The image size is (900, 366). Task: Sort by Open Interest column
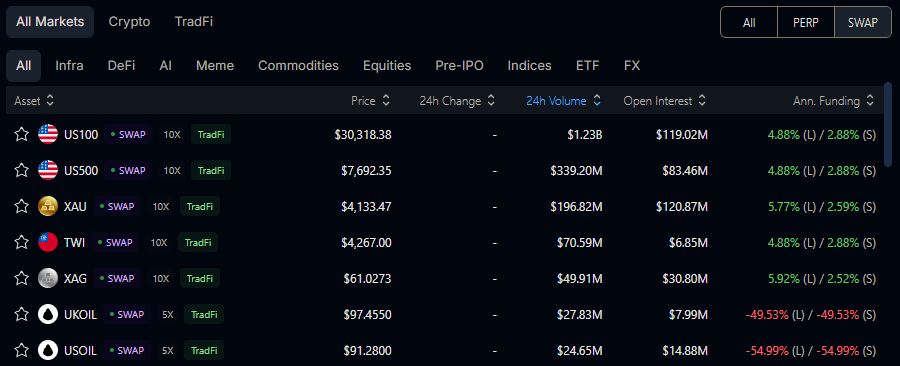pyautogui.click(x=665, y=100)
